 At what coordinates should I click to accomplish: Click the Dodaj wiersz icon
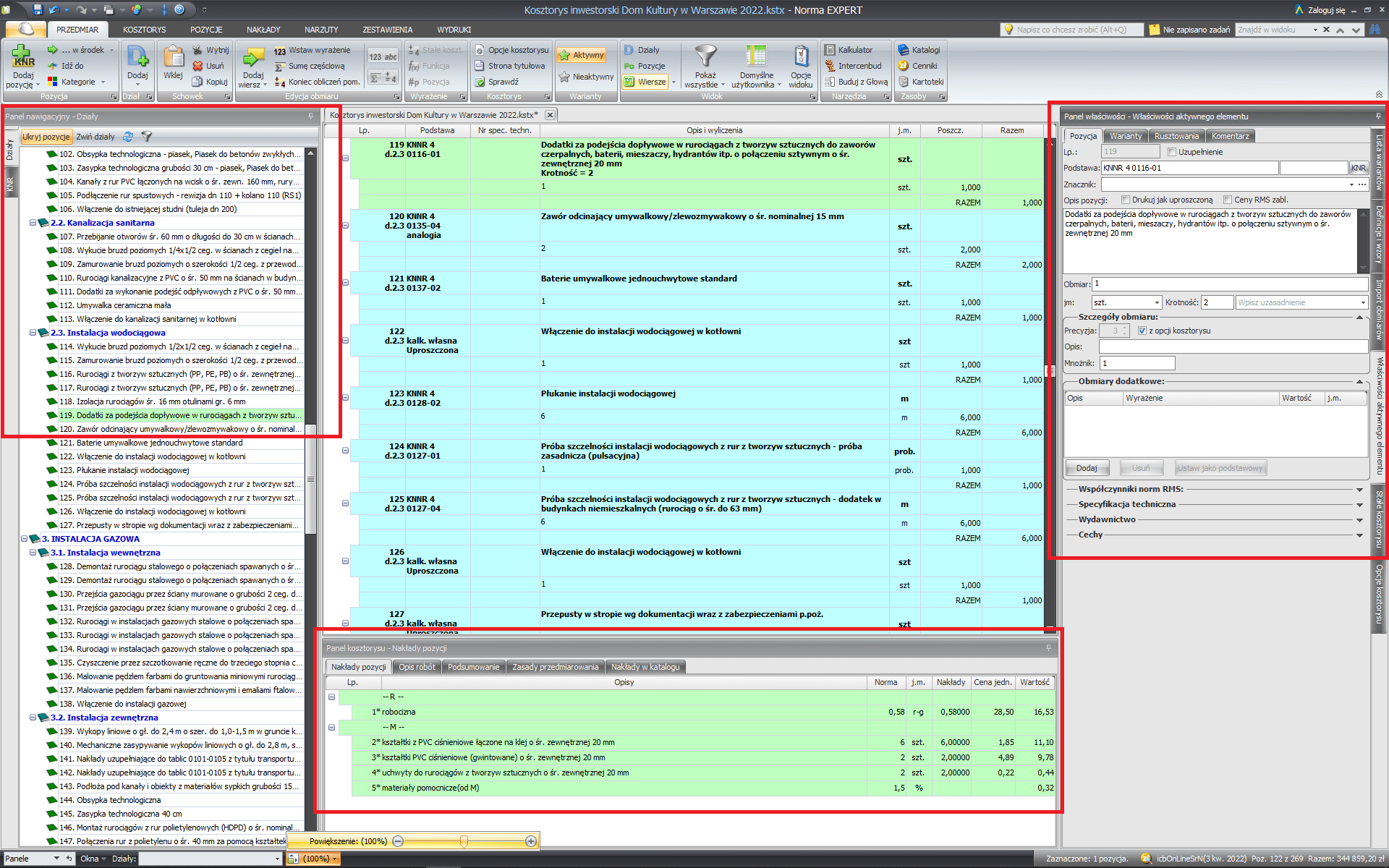coord(253,56)
